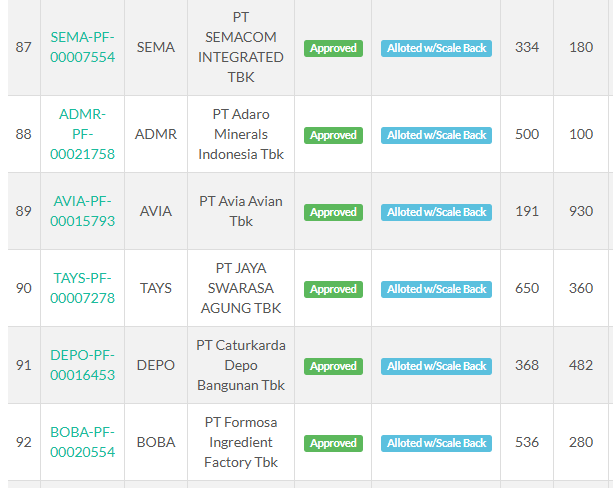The height and width of the screenshot is (488, 613).
Task: Select value 650 in TAYS row
Action: pos(527,288)
